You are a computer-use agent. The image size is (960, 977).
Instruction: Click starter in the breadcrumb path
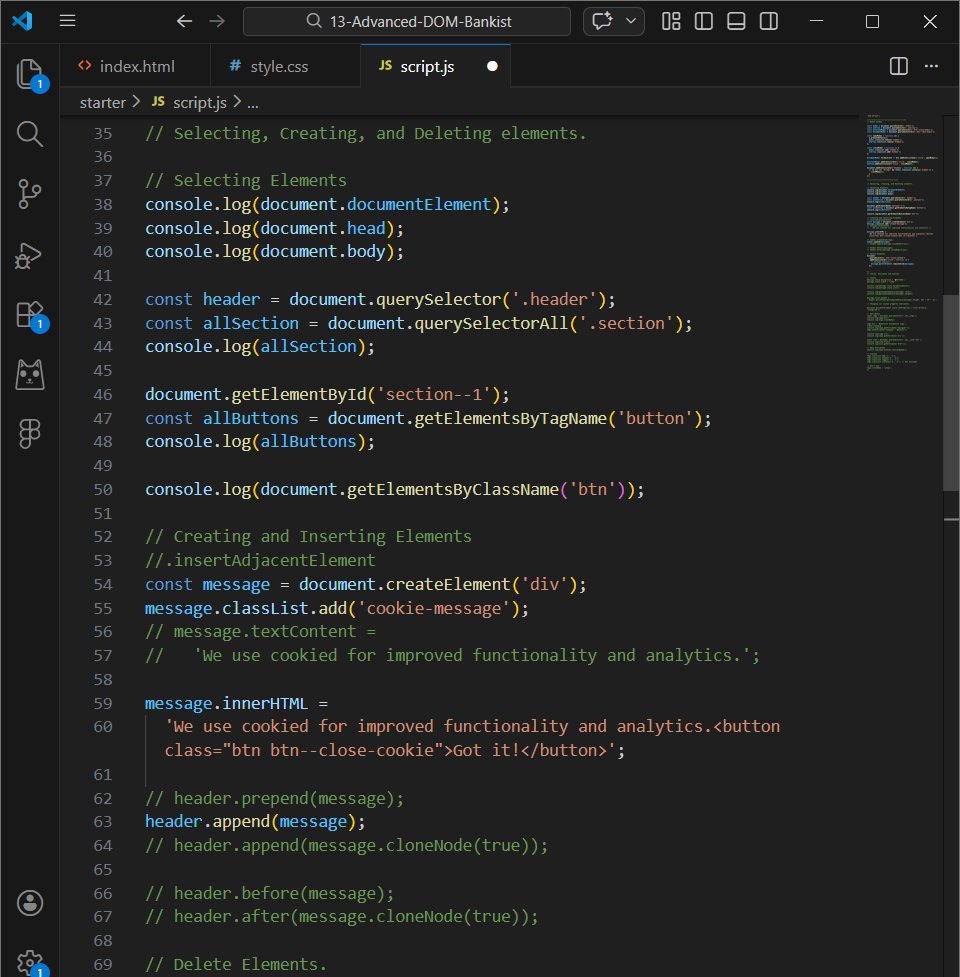pyautogui.click(x=101, y=101)
